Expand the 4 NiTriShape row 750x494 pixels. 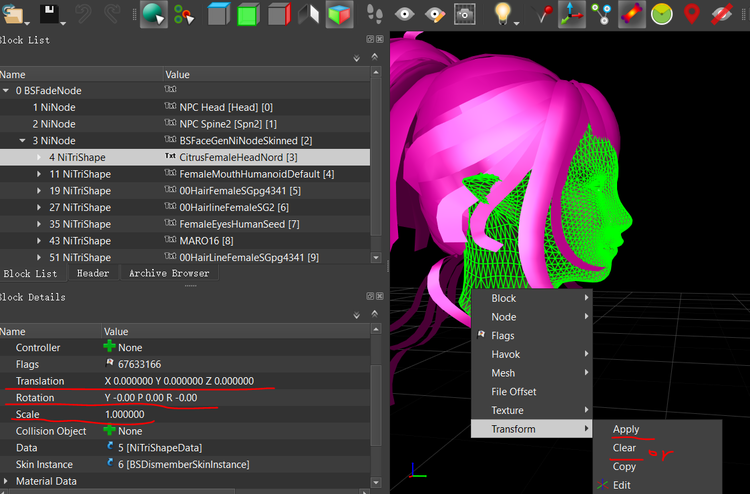[39, 157]
